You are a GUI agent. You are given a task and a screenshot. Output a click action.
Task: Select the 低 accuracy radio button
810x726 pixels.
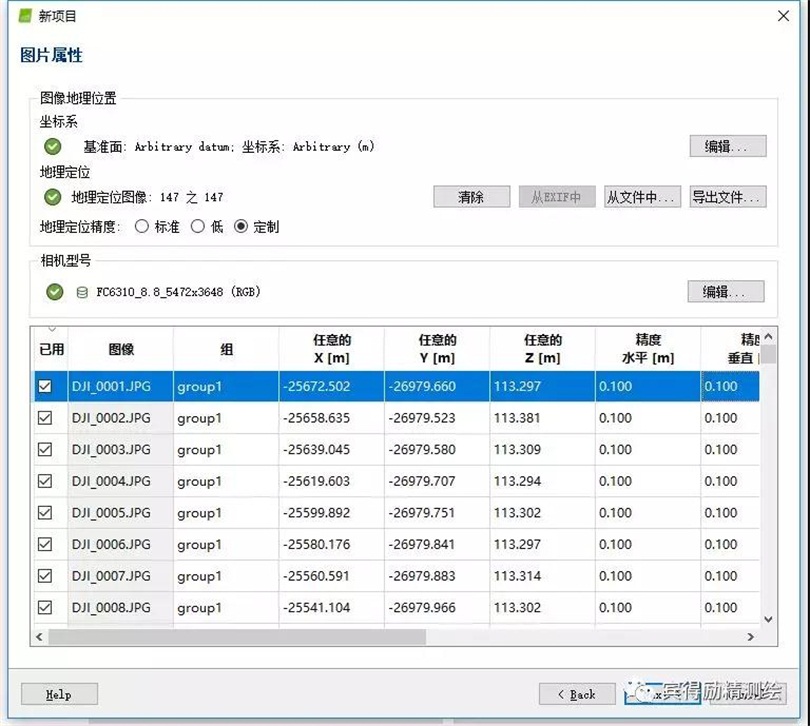(x=197, y=226)
